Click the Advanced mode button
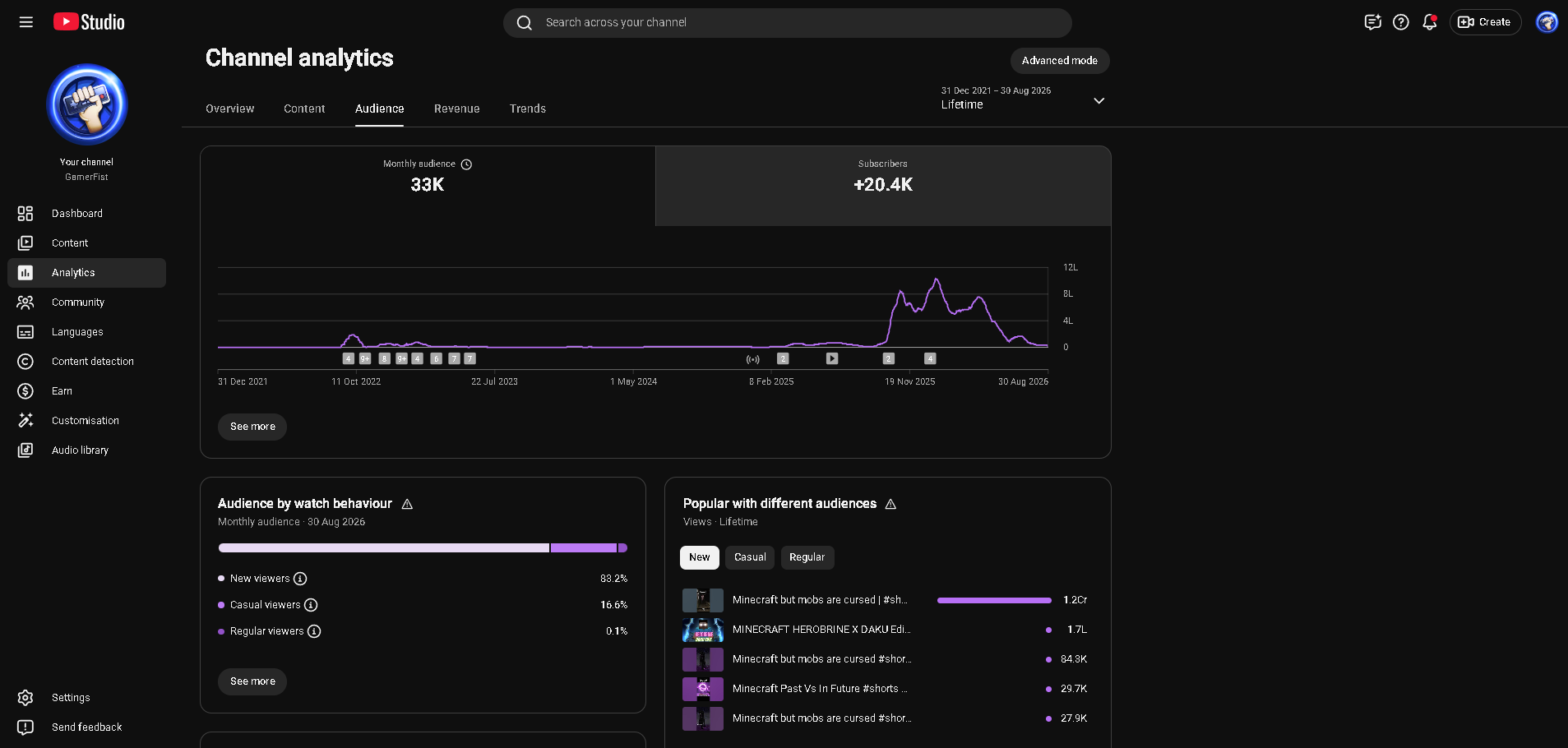Screen dimensions: 1568x748 [1060, 61]
